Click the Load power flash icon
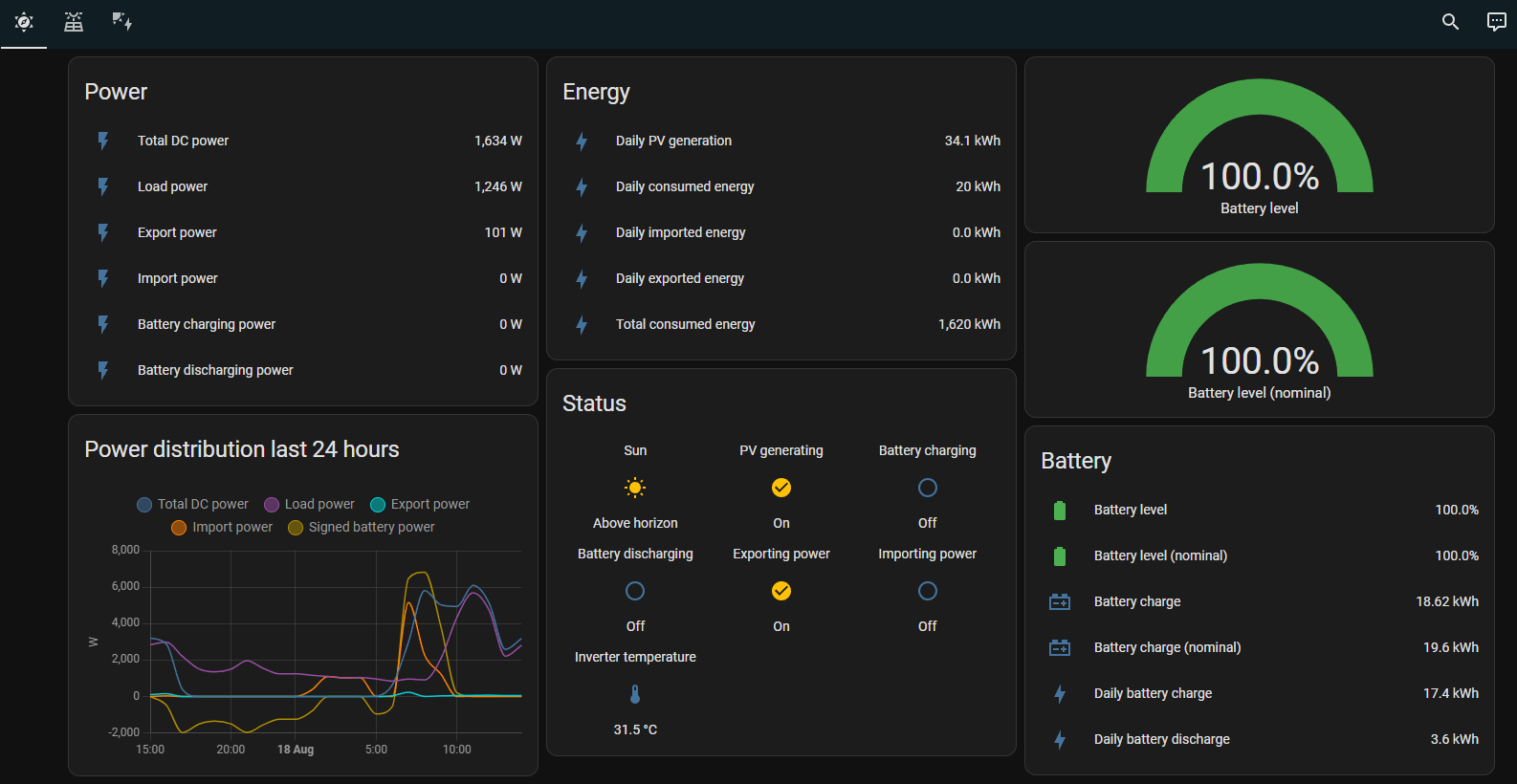Image resolution: width=1517 pixels, height=784 pixels. (x=103, y=186)
